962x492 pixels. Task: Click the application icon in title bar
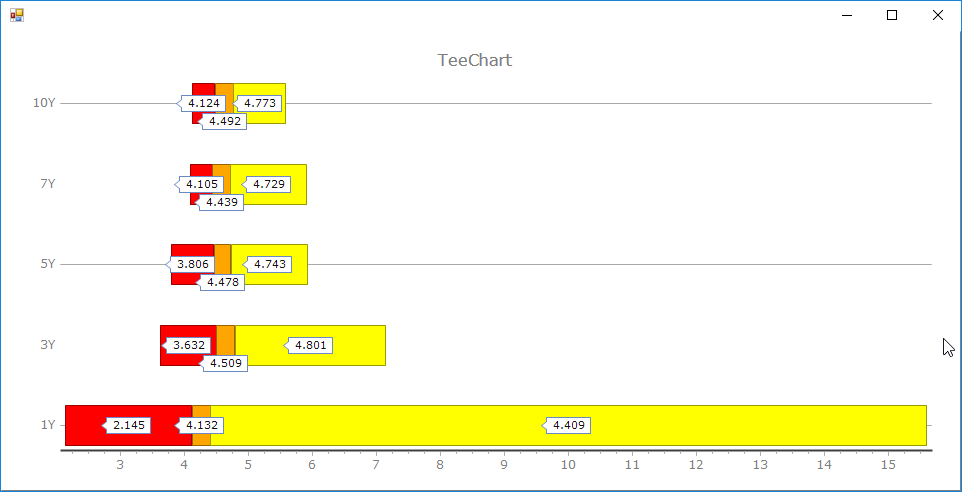tap(17, 15)
